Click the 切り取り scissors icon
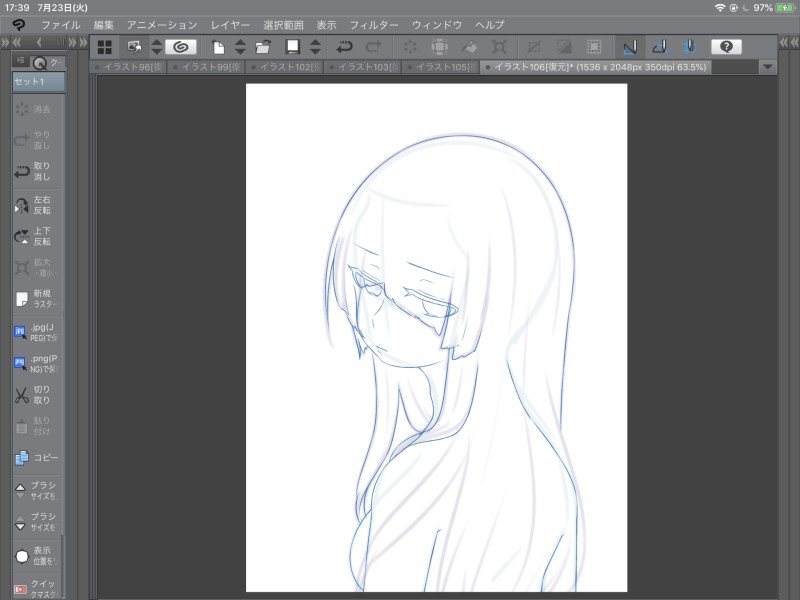The width and height of the screenshot is (800, 600). [22, 395]
